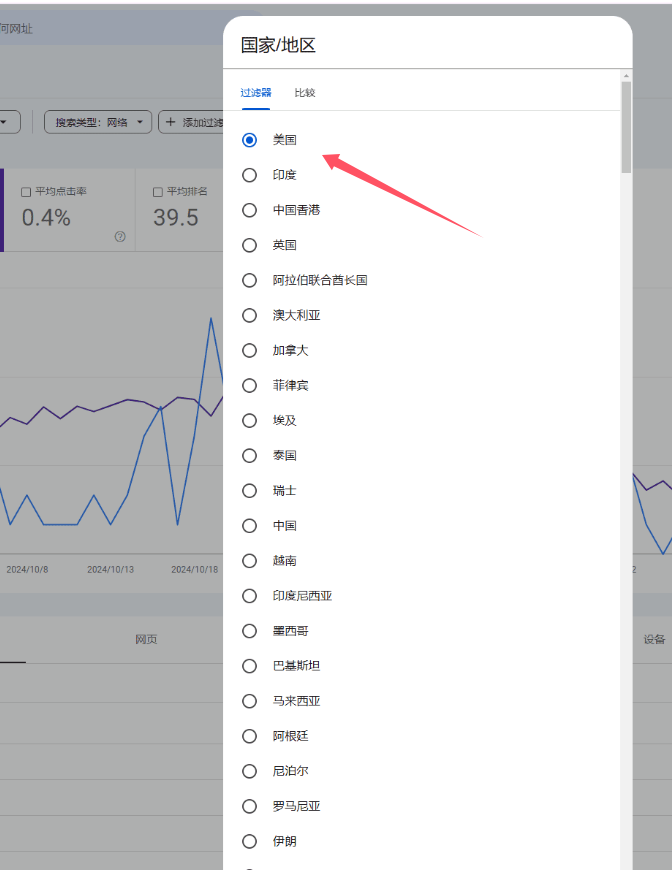Click the help icon under average CTR

coord(120,237)
